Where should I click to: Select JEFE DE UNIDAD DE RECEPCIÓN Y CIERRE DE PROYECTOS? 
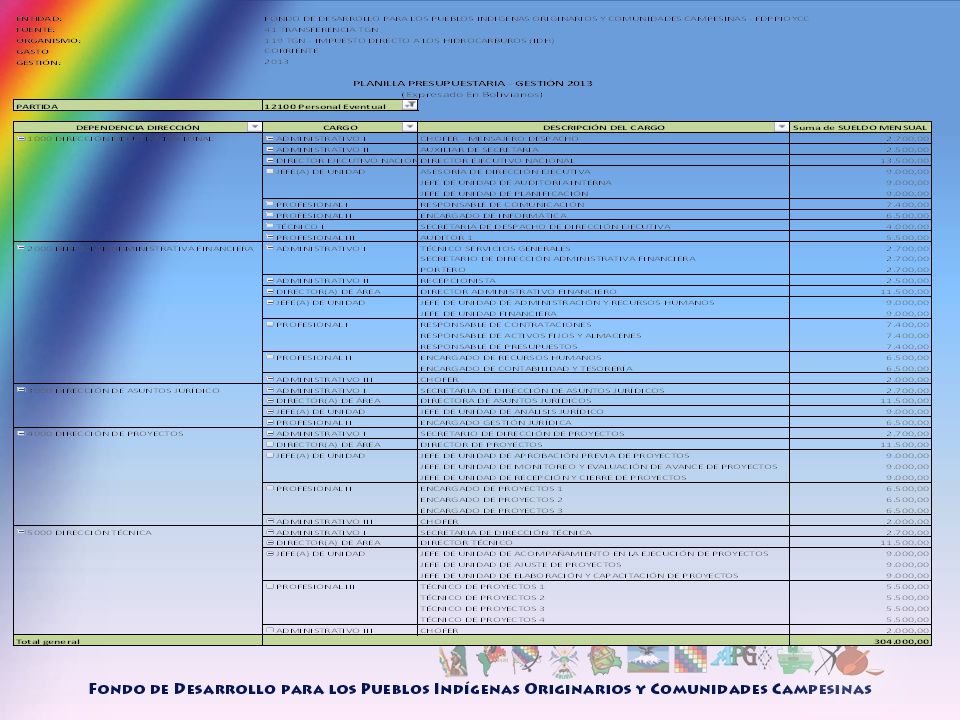[x=603, y=477]
